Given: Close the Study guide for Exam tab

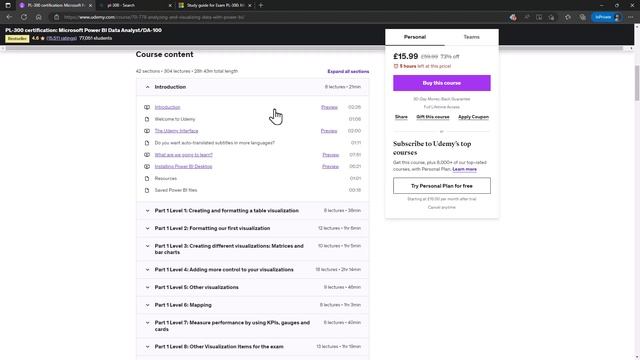Looking at the screenshot, I should click(x=249, y=6).
